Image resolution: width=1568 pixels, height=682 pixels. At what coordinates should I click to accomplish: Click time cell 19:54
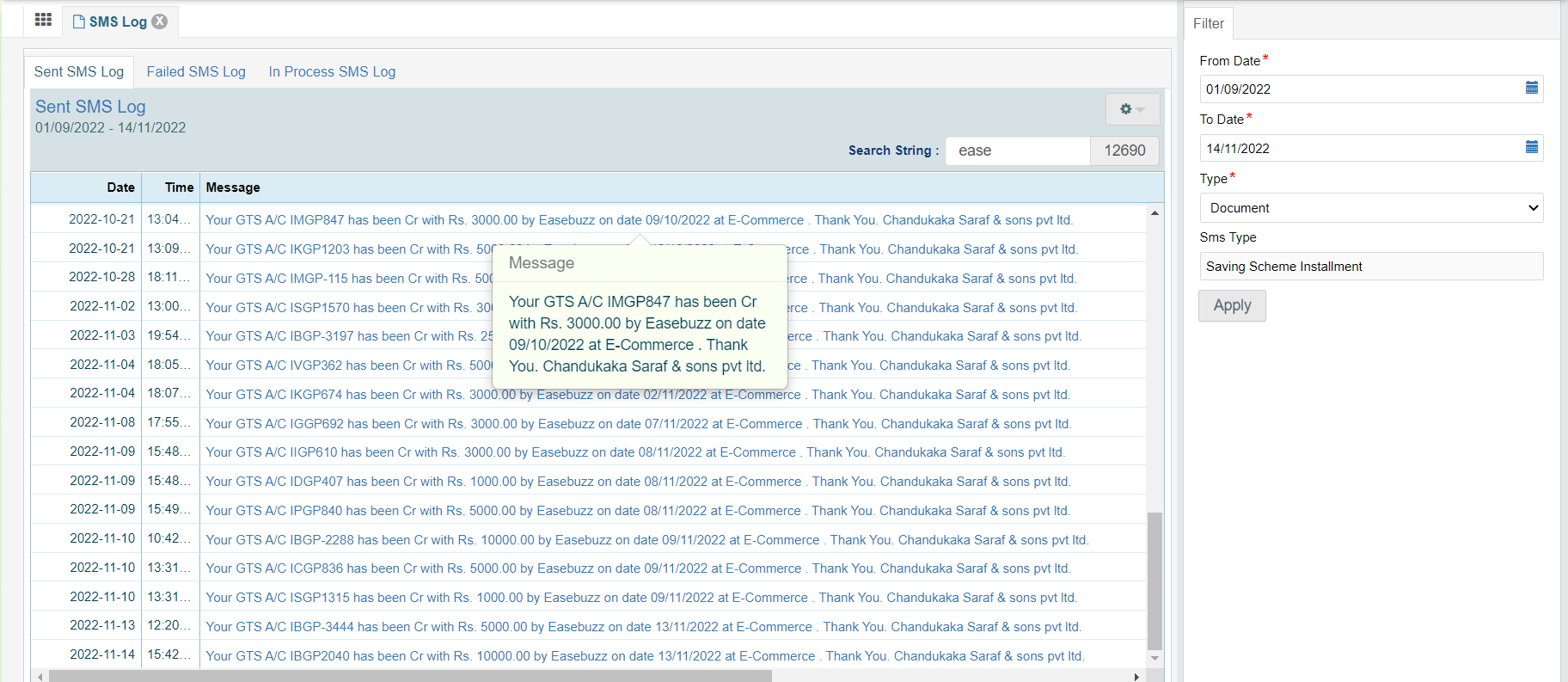click(x=169, y=335)
